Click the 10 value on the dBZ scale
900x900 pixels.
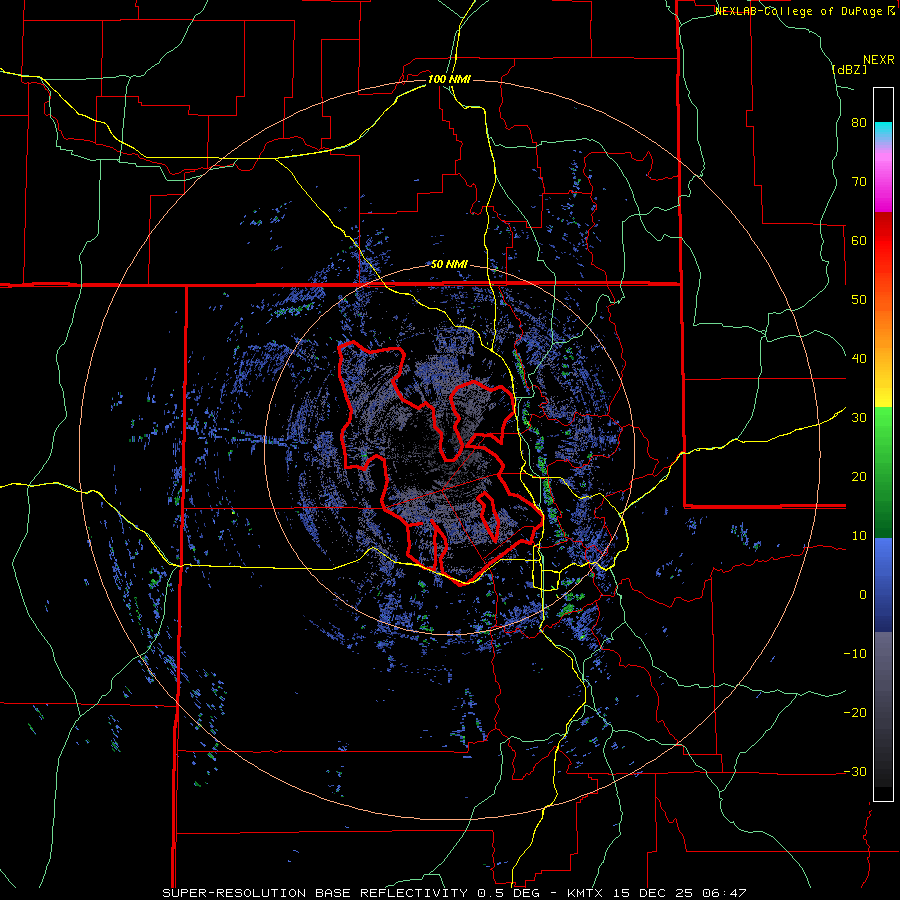(x=859, y=536)
